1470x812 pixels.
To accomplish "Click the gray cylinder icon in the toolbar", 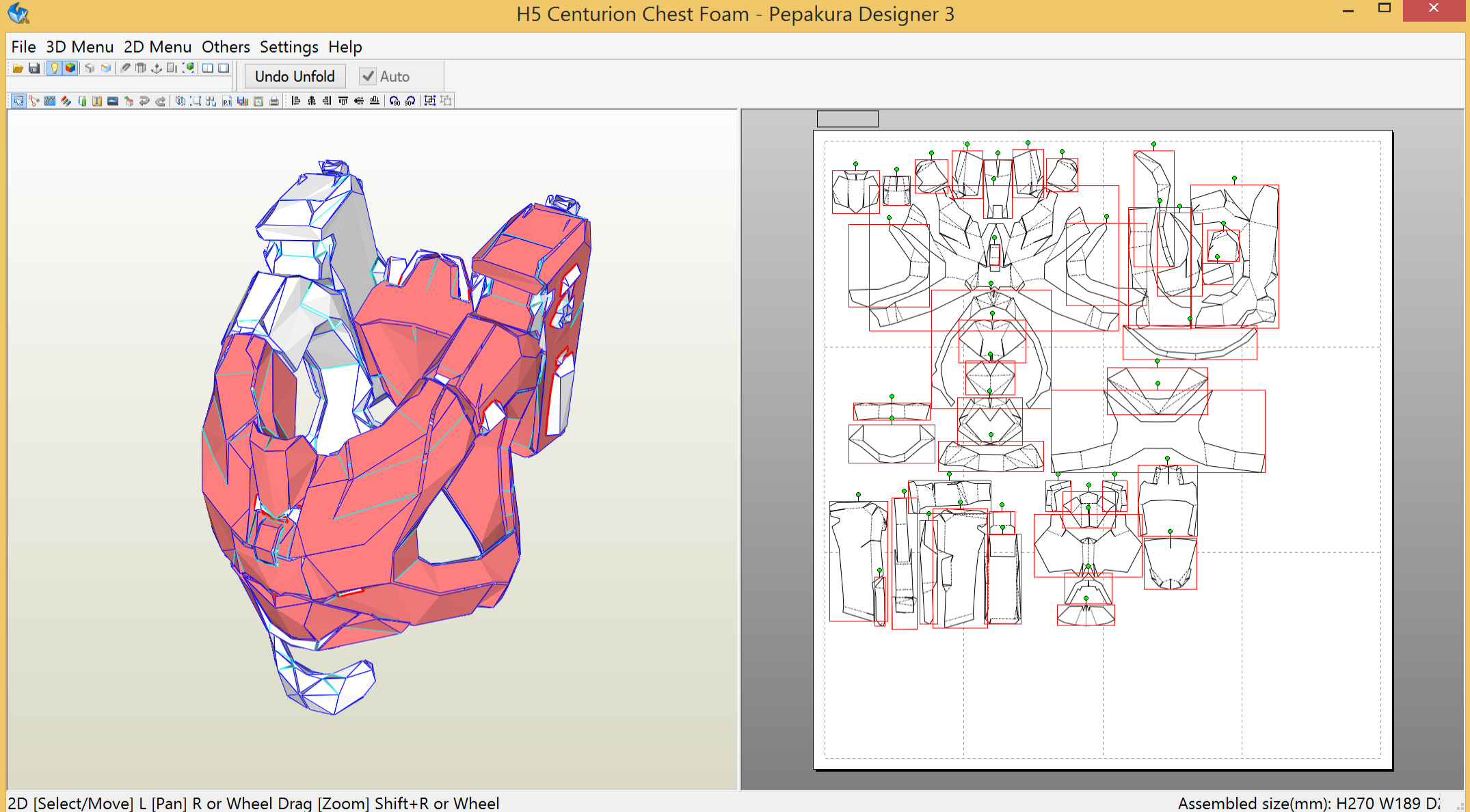I will pyautogui.click(x=141, y=68).
